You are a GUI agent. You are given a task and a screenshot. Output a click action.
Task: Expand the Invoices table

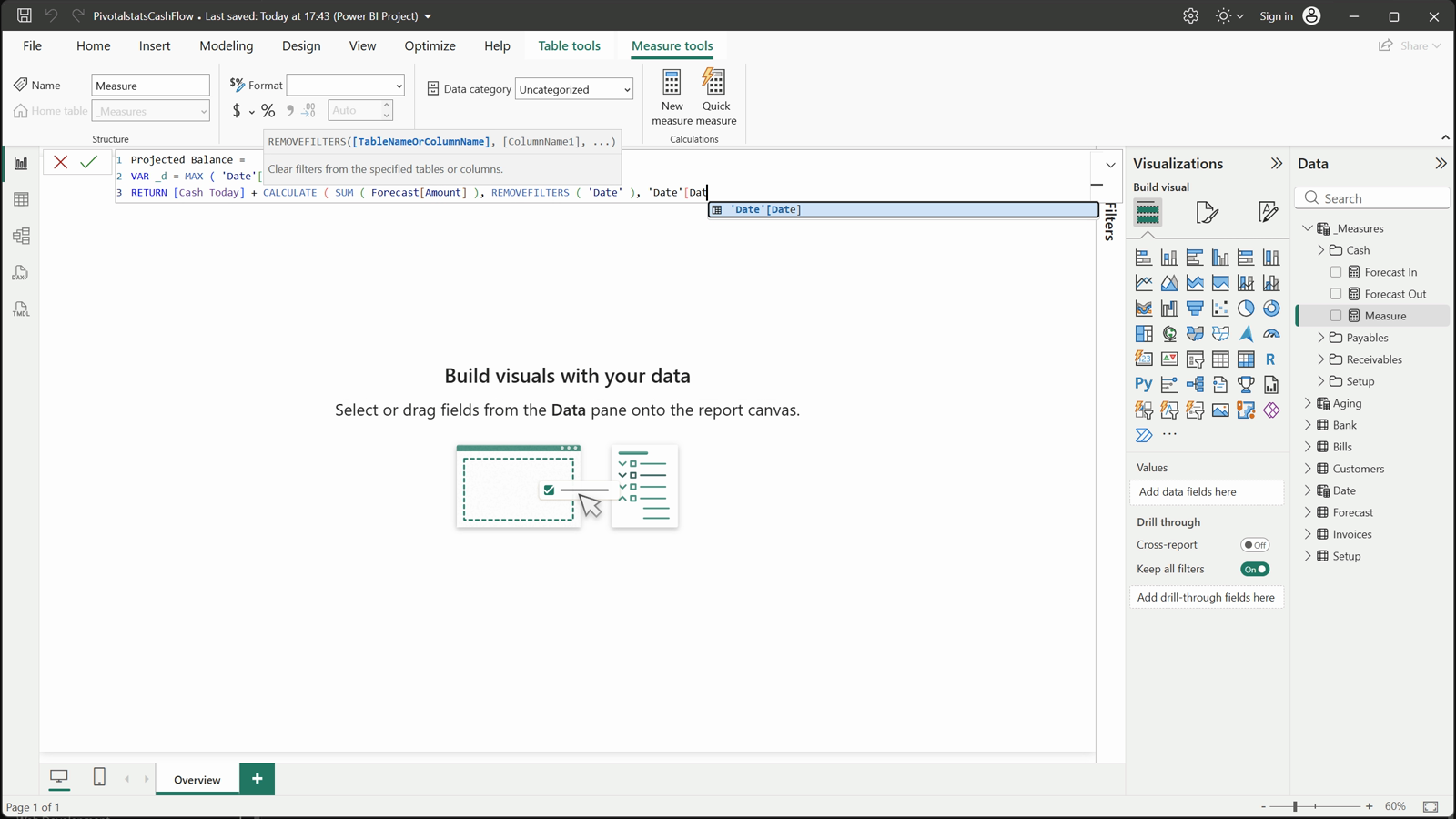tap(1308, 534)
